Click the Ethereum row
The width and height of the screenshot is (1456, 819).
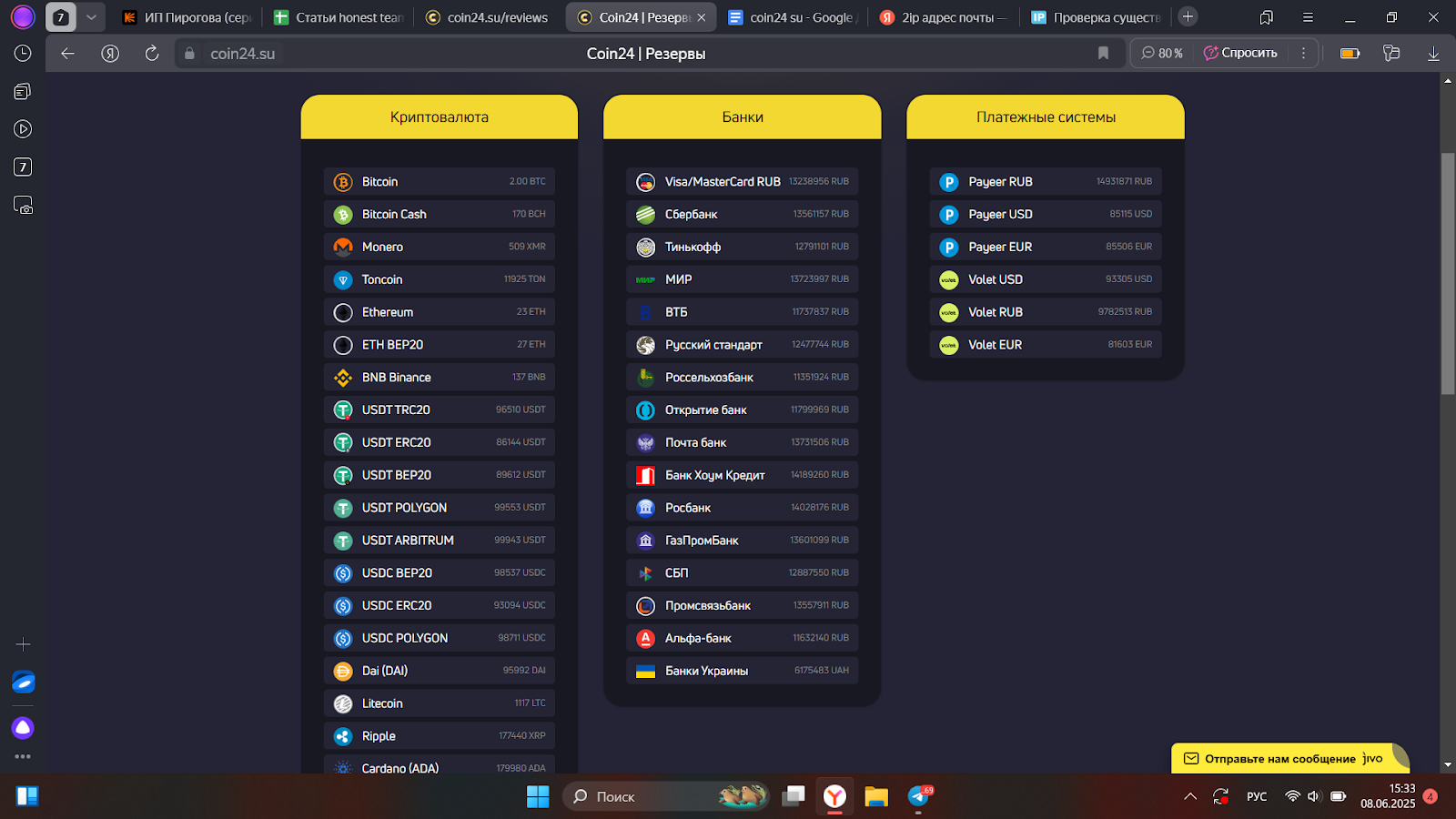[x=440, y=312]
